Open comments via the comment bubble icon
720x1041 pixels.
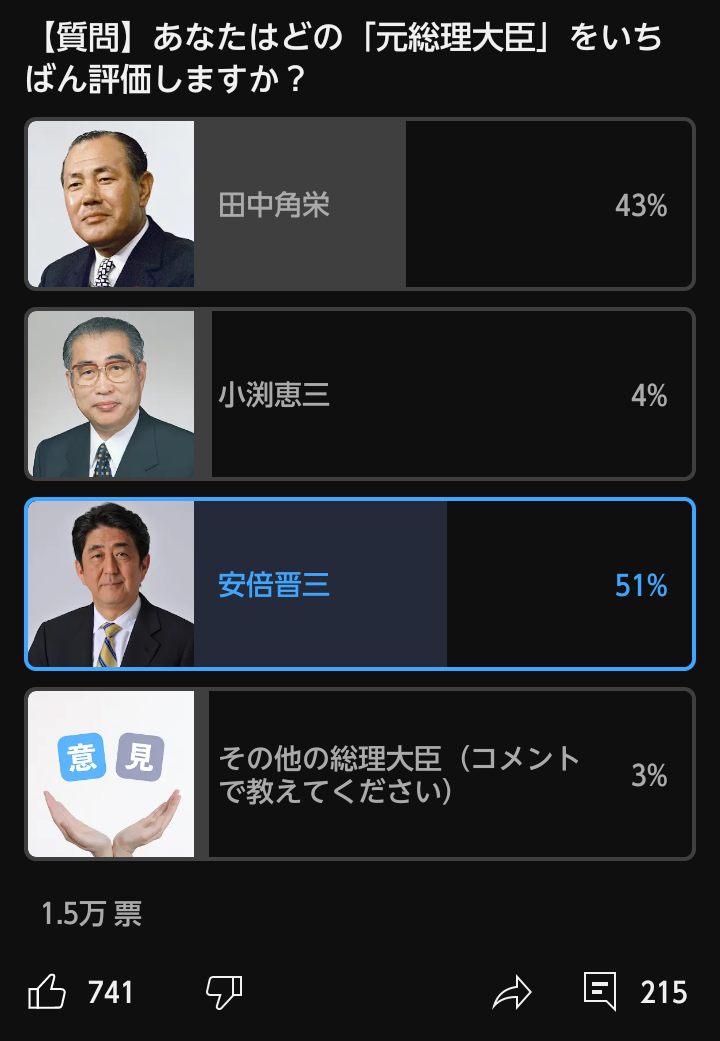[600, 992]
